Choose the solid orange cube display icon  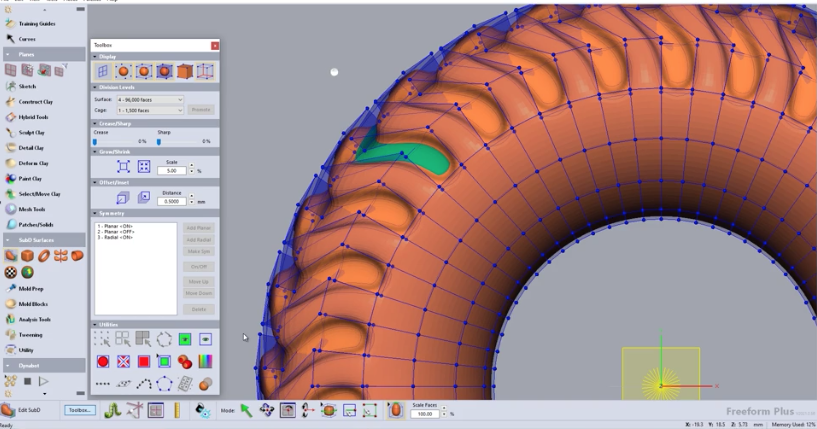click(x=184, y=71)
